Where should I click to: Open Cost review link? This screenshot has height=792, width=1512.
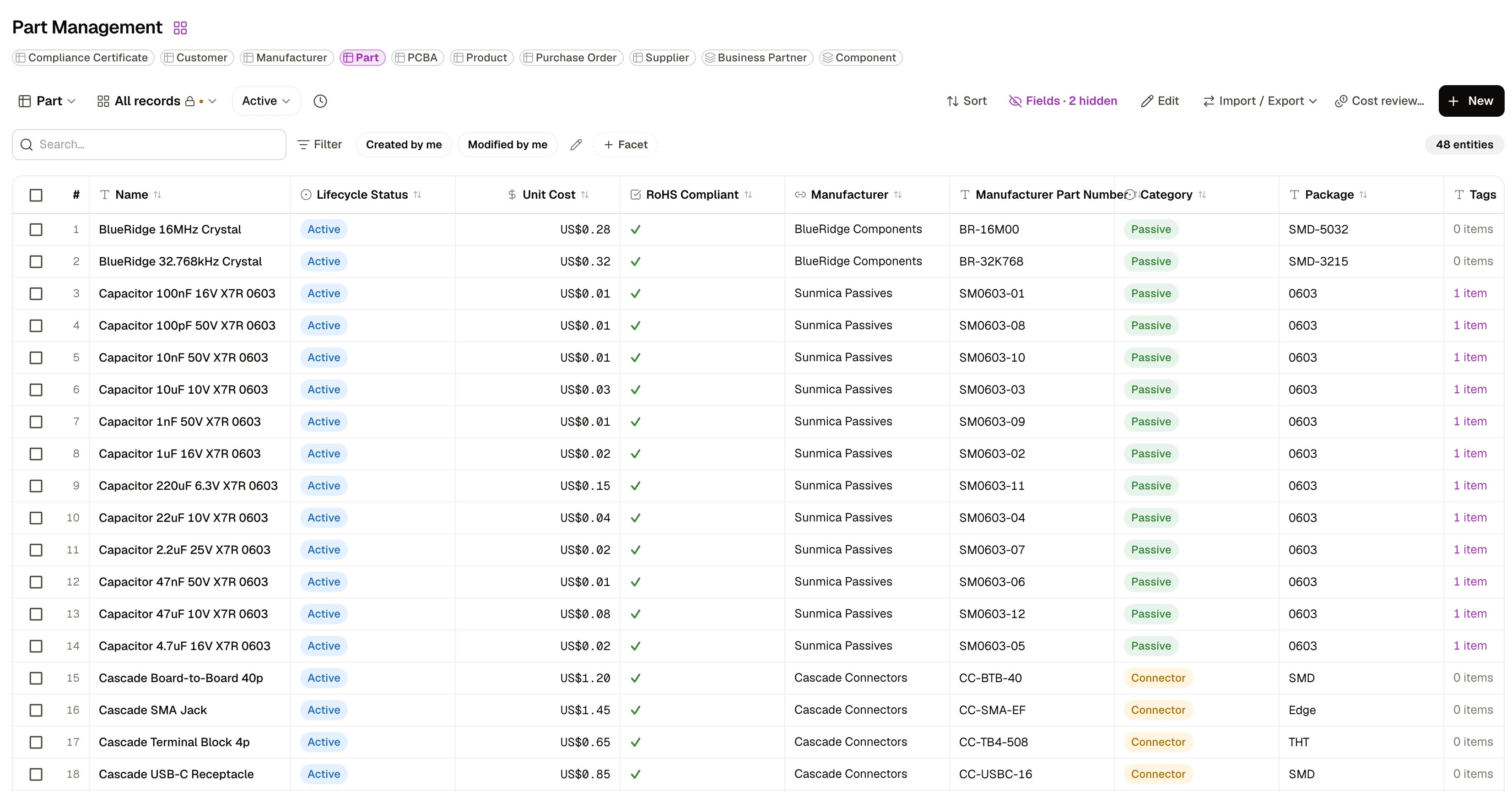(1379, 101)
